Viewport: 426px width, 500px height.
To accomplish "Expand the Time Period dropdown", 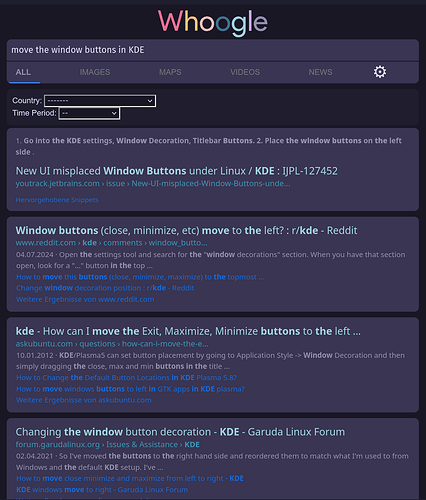I will 89,113.
